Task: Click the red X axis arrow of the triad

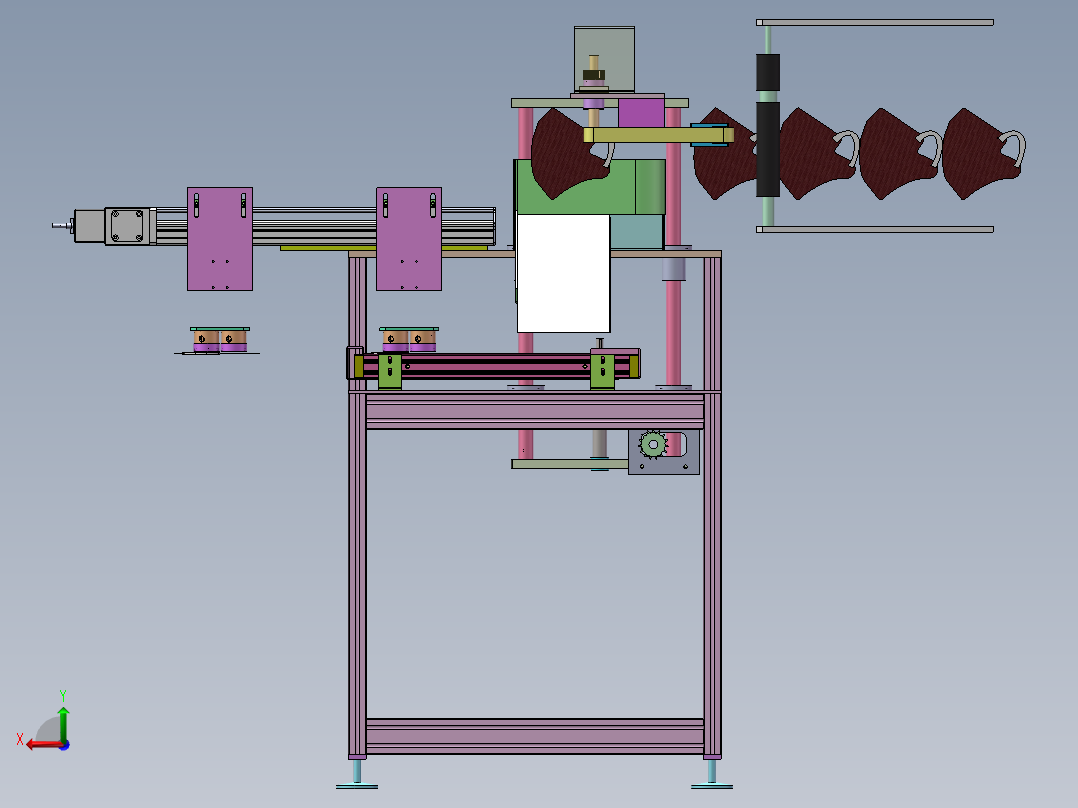Action: (x=44, y=744)
